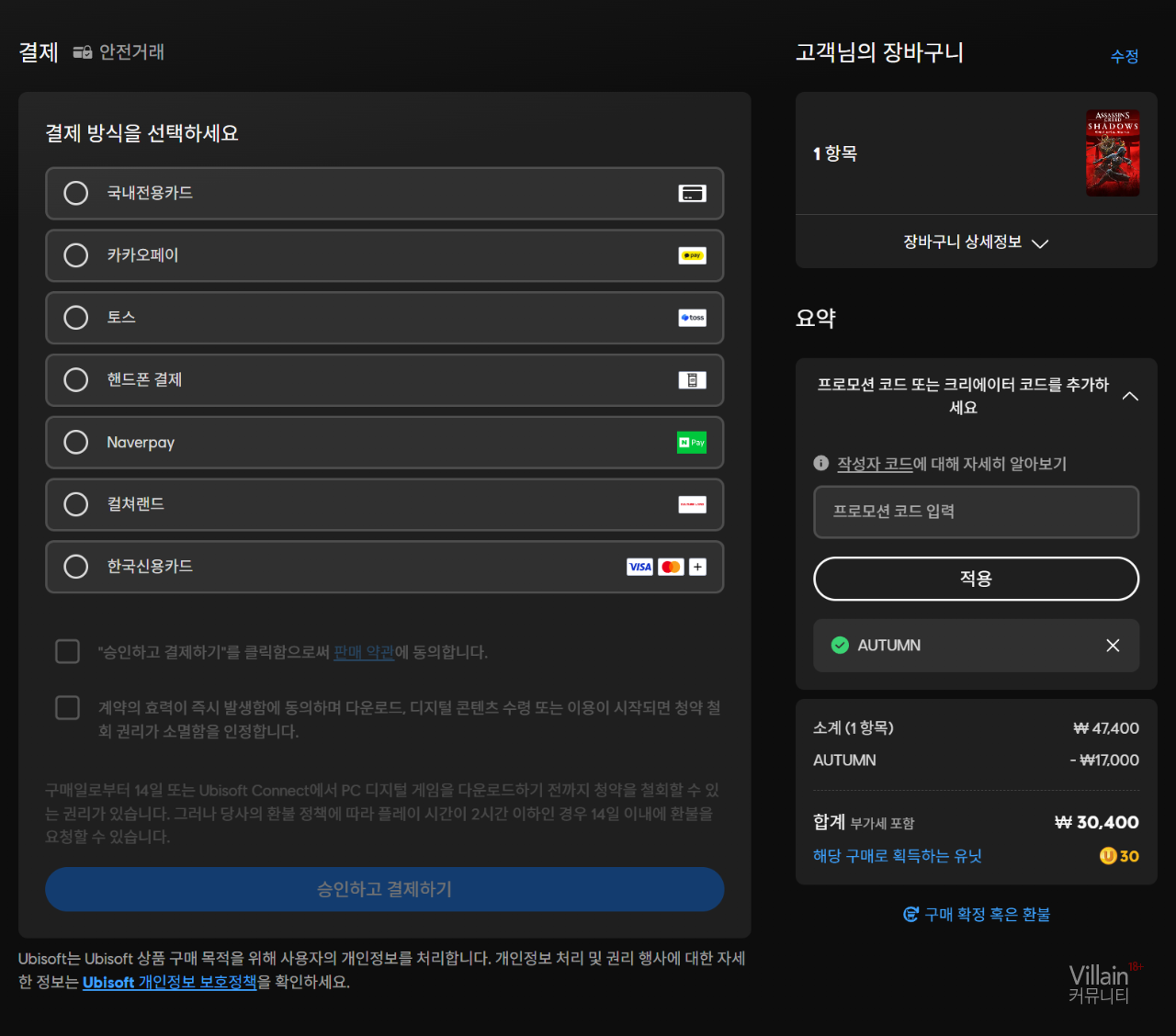Check the 청약 철회 권리 consent checkbox
Viewport: 1176px width, 1036px height.
point(68,707)
